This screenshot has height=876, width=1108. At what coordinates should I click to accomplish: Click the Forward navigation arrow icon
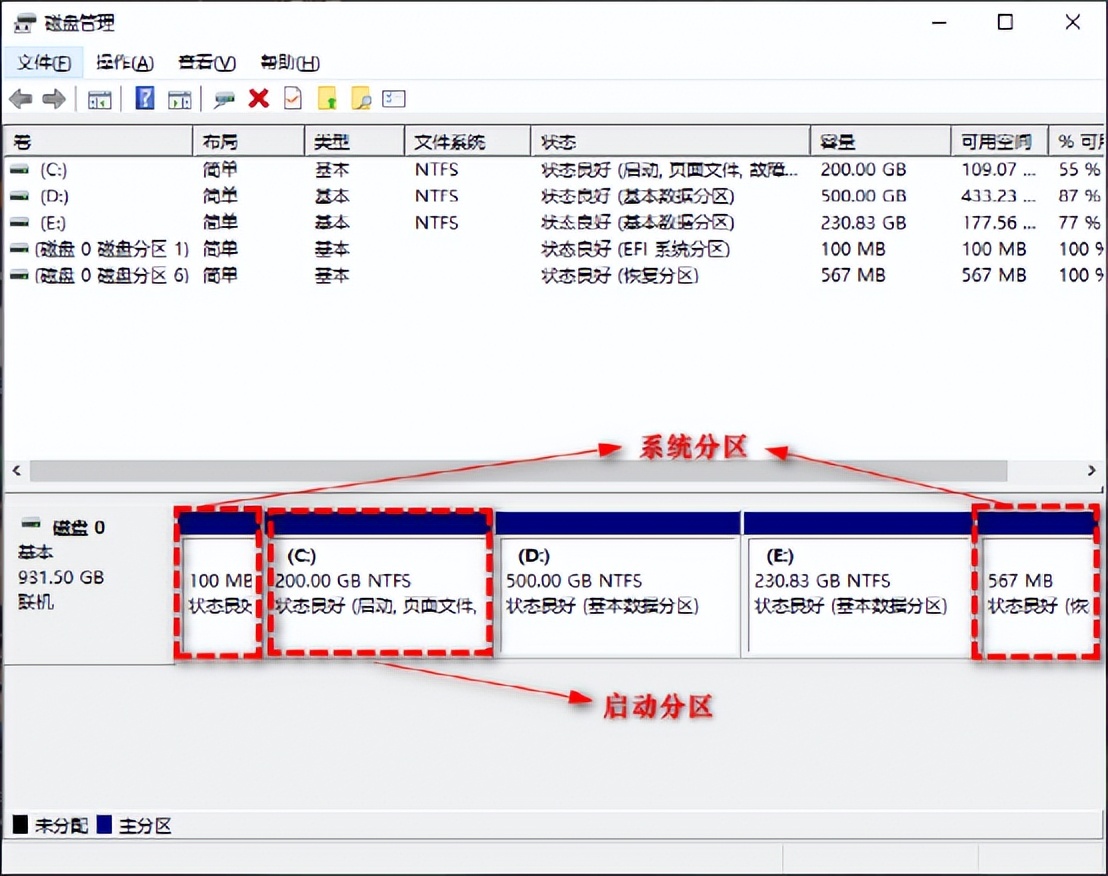[x=52, y=98]
